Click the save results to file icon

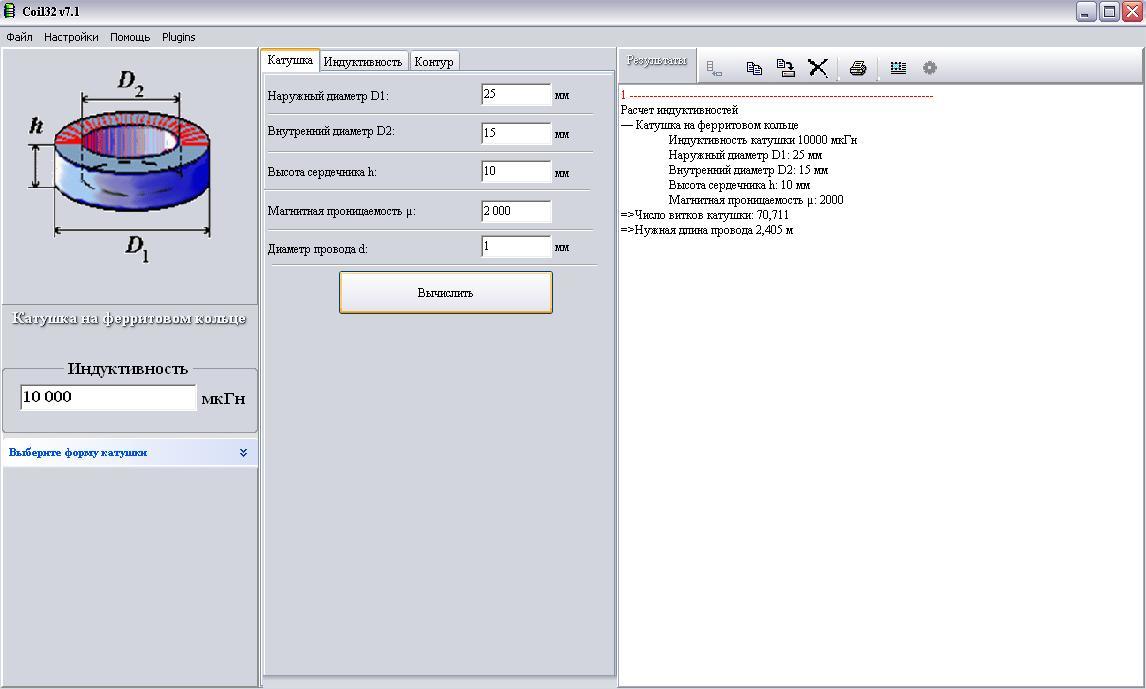click(786, 68)
